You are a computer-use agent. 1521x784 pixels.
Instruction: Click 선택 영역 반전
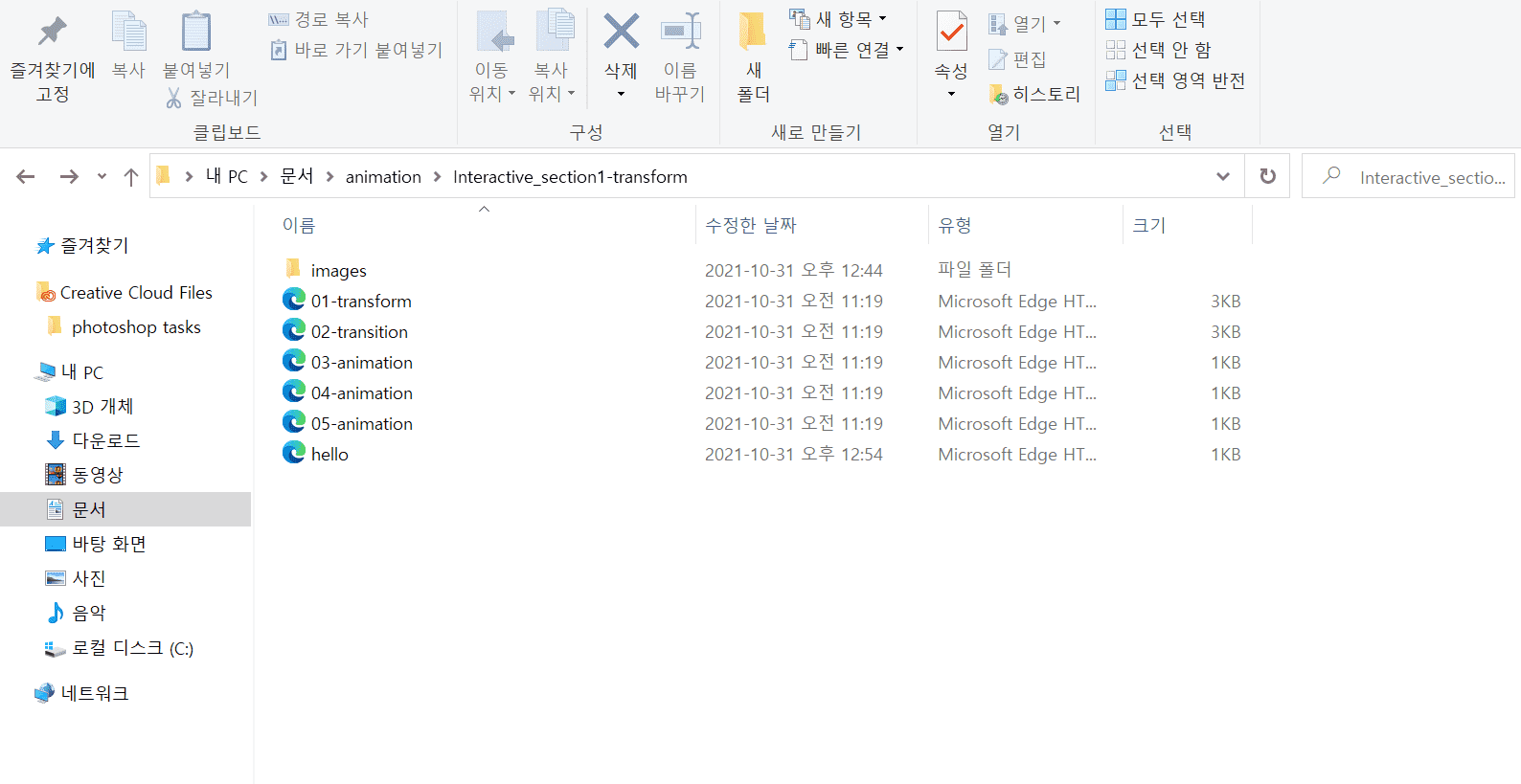(1175, 80)
